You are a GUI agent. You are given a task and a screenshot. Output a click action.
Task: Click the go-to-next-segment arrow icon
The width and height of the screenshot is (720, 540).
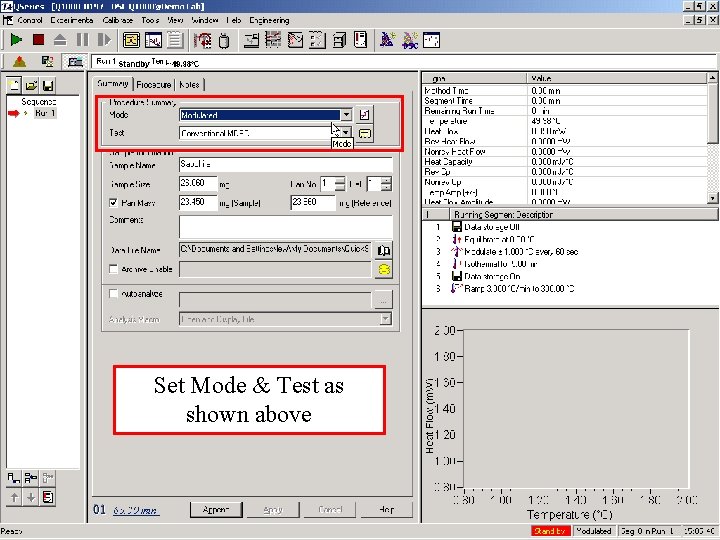point(104,40)
